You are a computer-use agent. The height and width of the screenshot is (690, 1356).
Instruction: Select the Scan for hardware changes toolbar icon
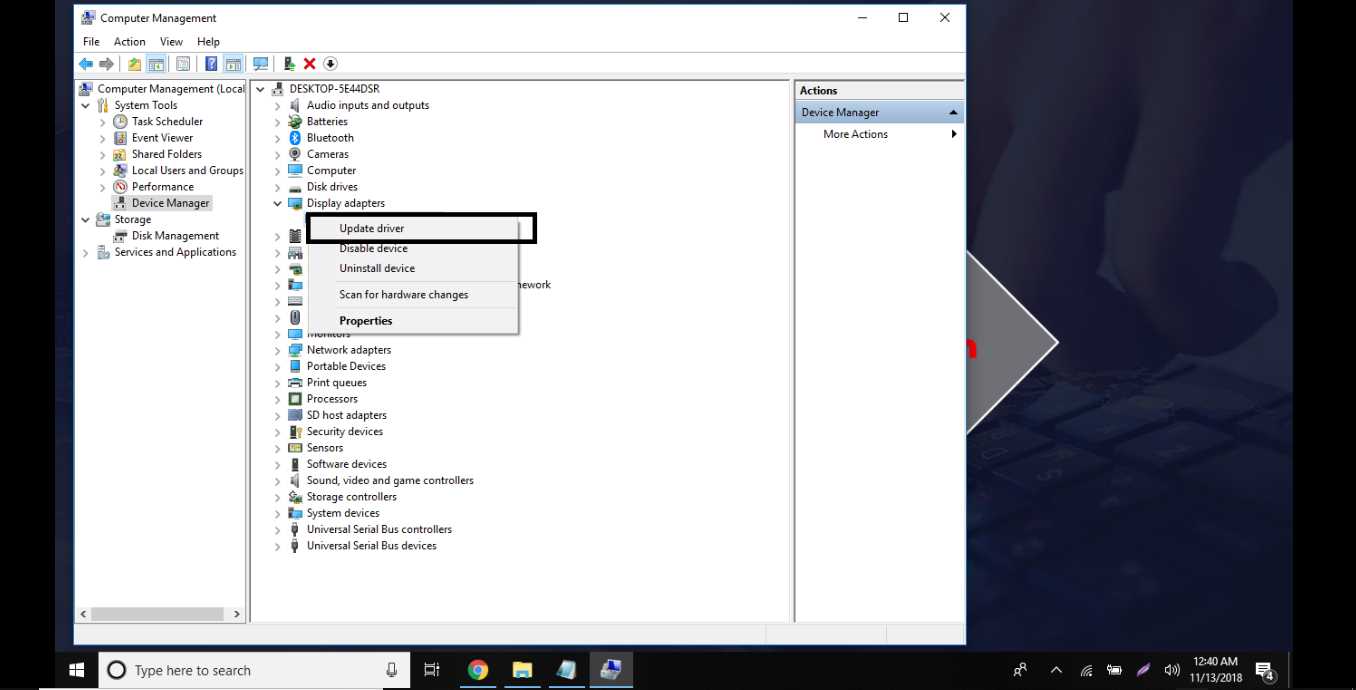(260, 63)
